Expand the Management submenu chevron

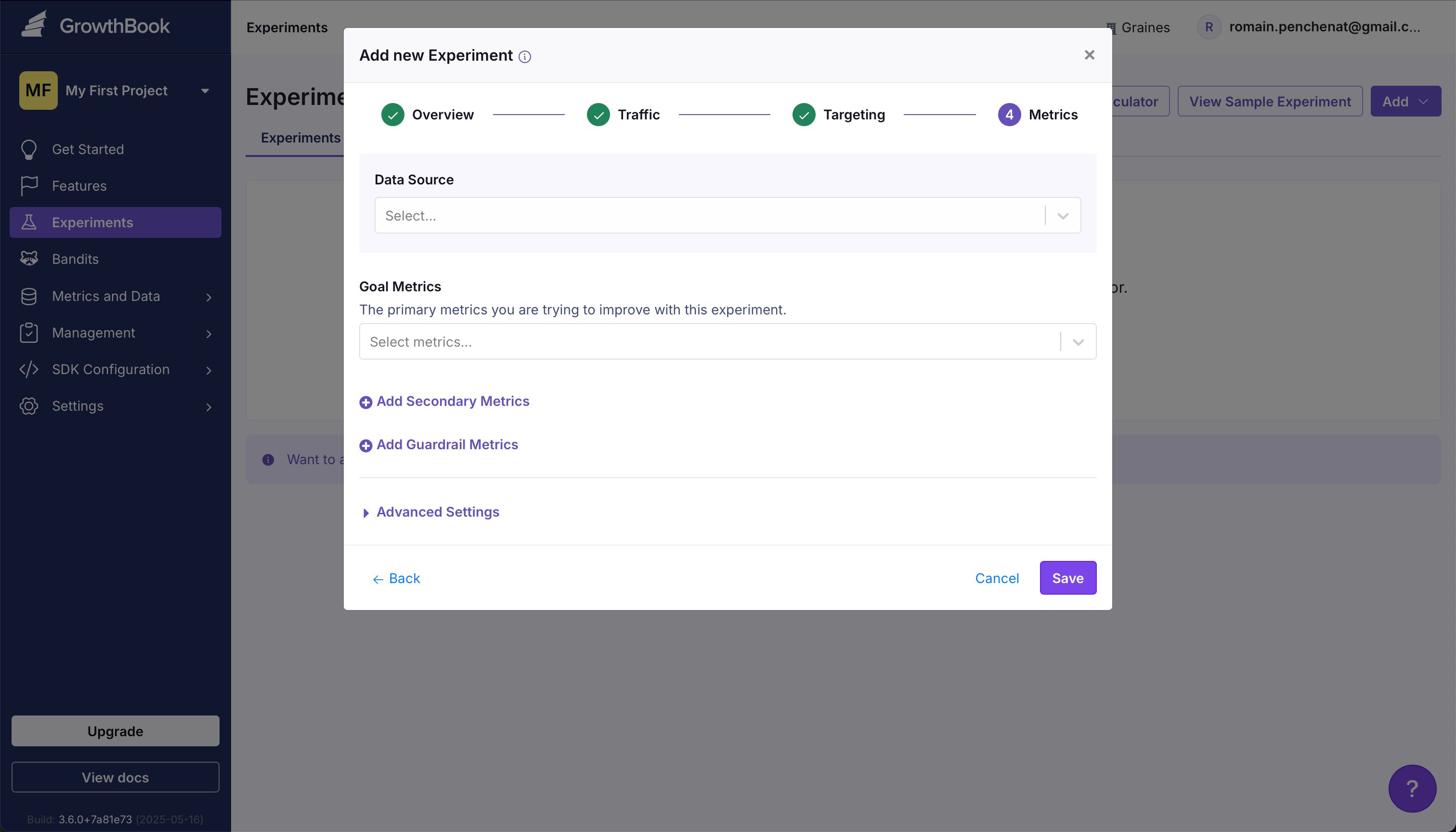coord(208,334)
